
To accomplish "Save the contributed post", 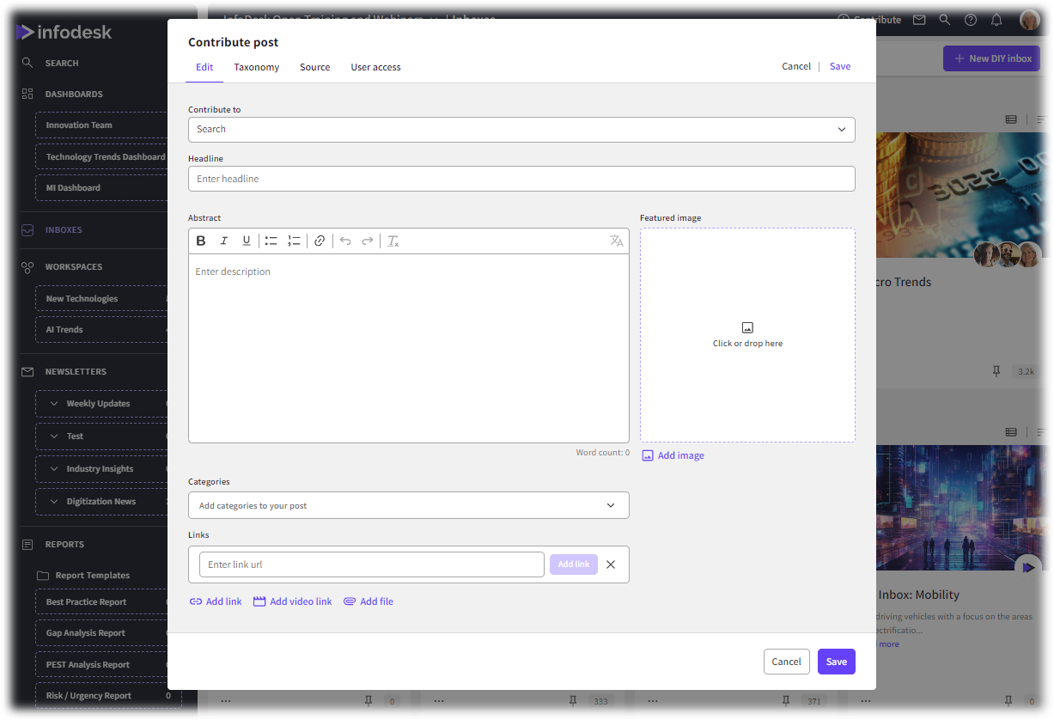I will (x=836, y=661).
